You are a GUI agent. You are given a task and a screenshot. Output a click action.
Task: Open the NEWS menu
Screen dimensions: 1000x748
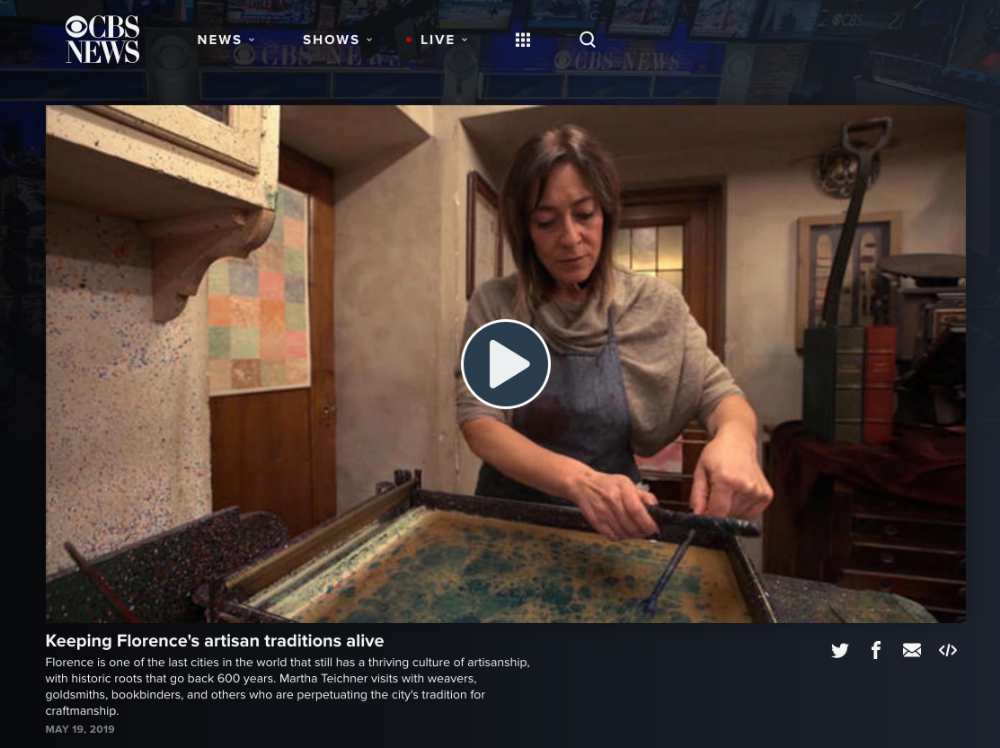219,40
